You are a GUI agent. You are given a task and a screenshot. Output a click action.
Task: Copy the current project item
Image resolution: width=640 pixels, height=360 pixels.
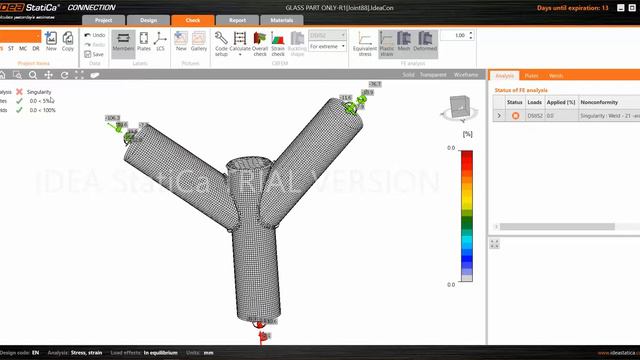coord(68,41)
